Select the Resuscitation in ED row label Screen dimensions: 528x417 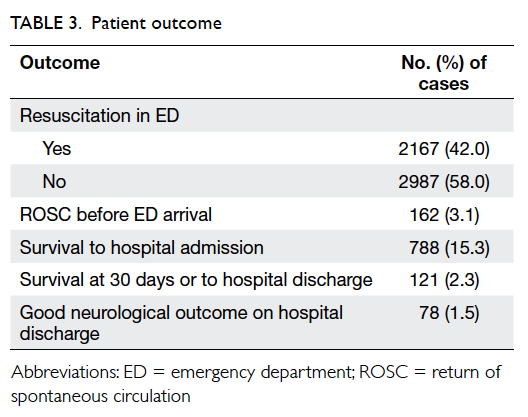coord(99,116)
